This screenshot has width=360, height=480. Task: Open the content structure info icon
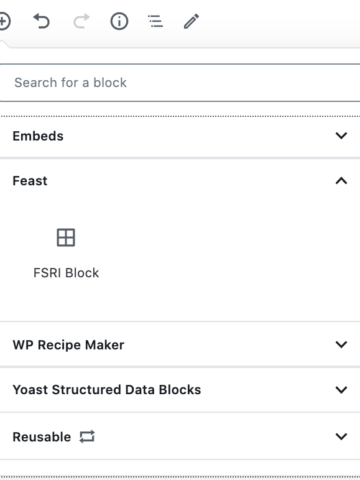coord(119,21)
